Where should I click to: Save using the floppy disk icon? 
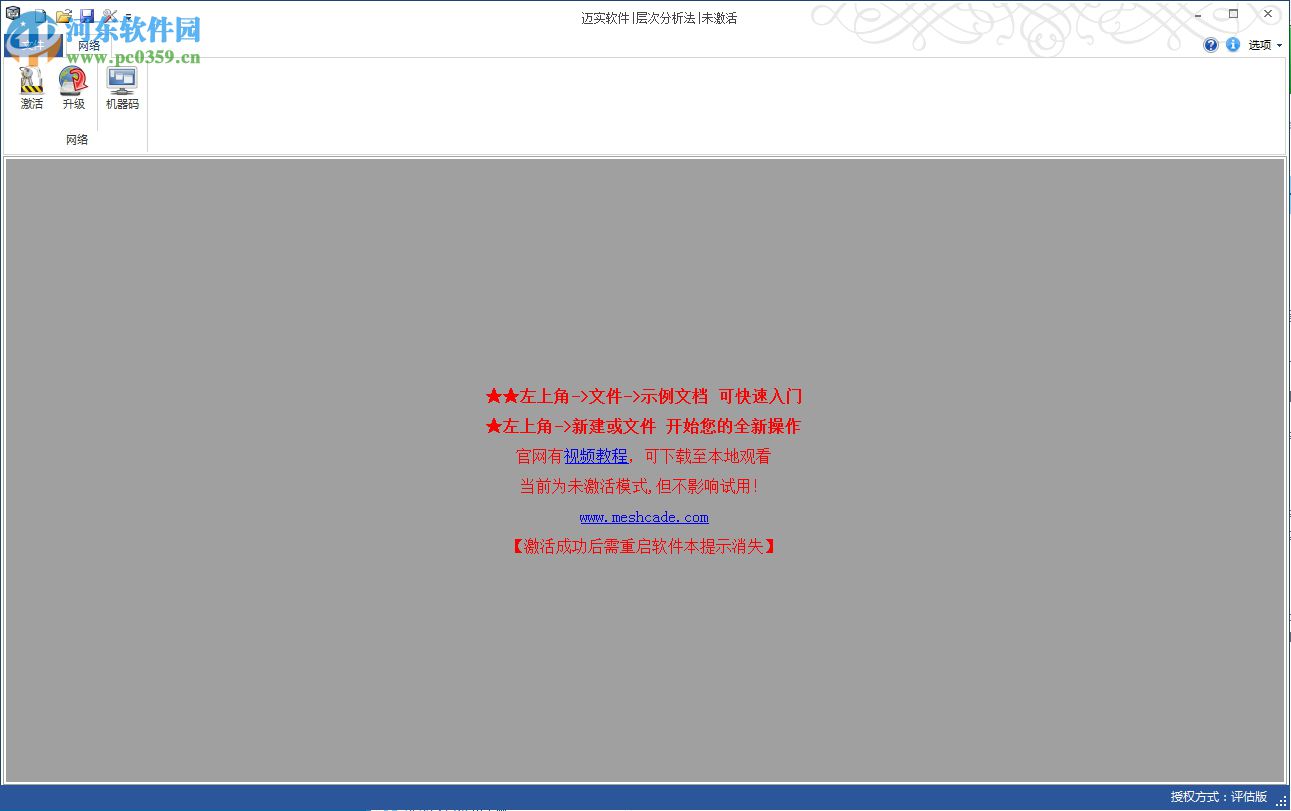coord(87,16)
